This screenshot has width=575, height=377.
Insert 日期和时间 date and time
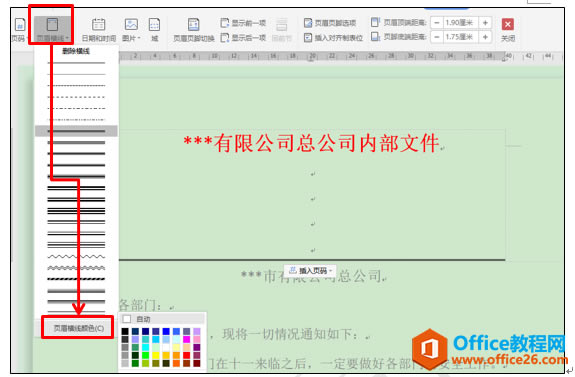click(98, 30)
